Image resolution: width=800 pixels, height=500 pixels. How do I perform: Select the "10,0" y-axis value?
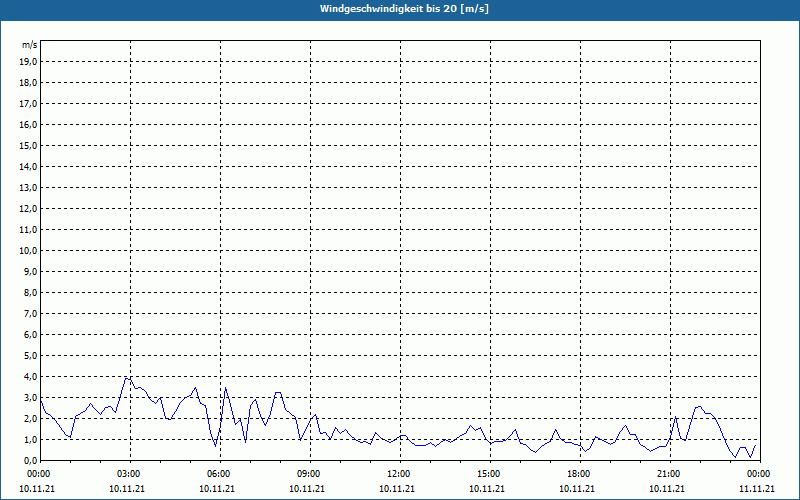29,251
